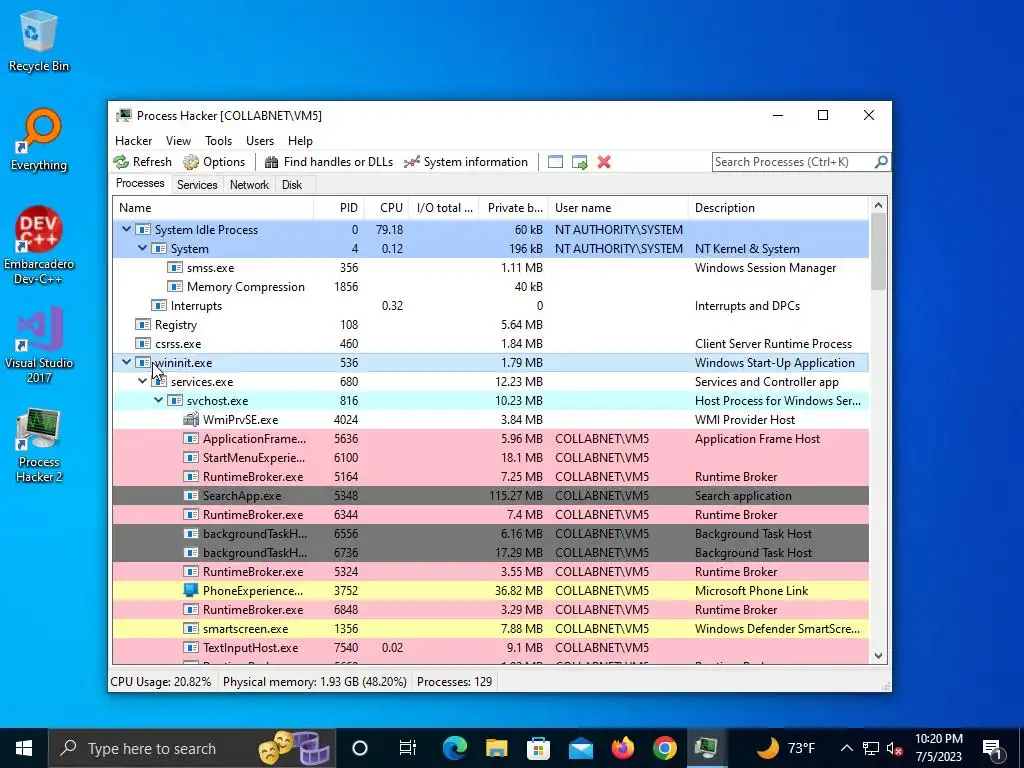
Task: Select the Registry process row
Action: tap(490, 325)
